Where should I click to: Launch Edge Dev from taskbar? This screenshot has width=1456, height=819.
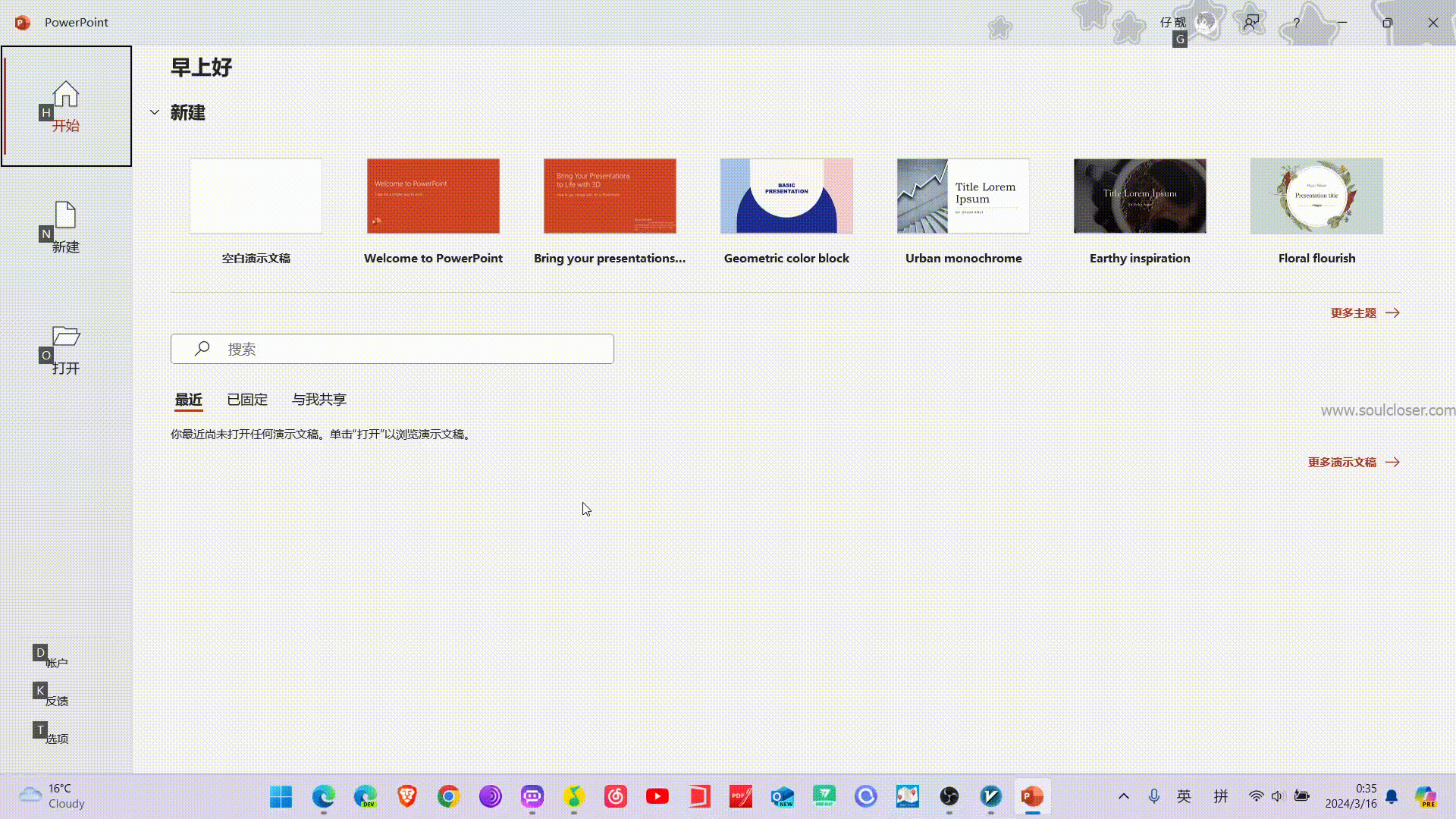(366, 796)
